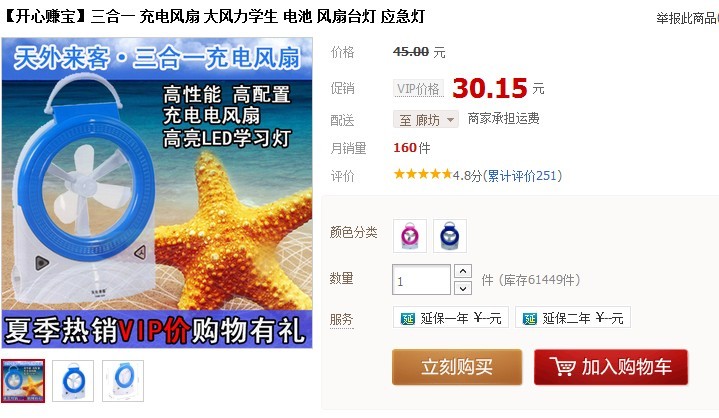Open the 至廊坊 delivery location dropdown
The width and height of the screenshot is (719, 418).
pos(426,120)
